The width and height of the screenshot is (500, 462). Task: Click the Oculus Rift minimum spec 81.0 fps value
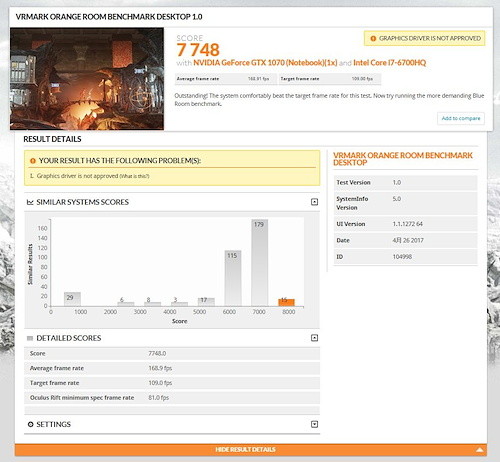tap(159, 398)
